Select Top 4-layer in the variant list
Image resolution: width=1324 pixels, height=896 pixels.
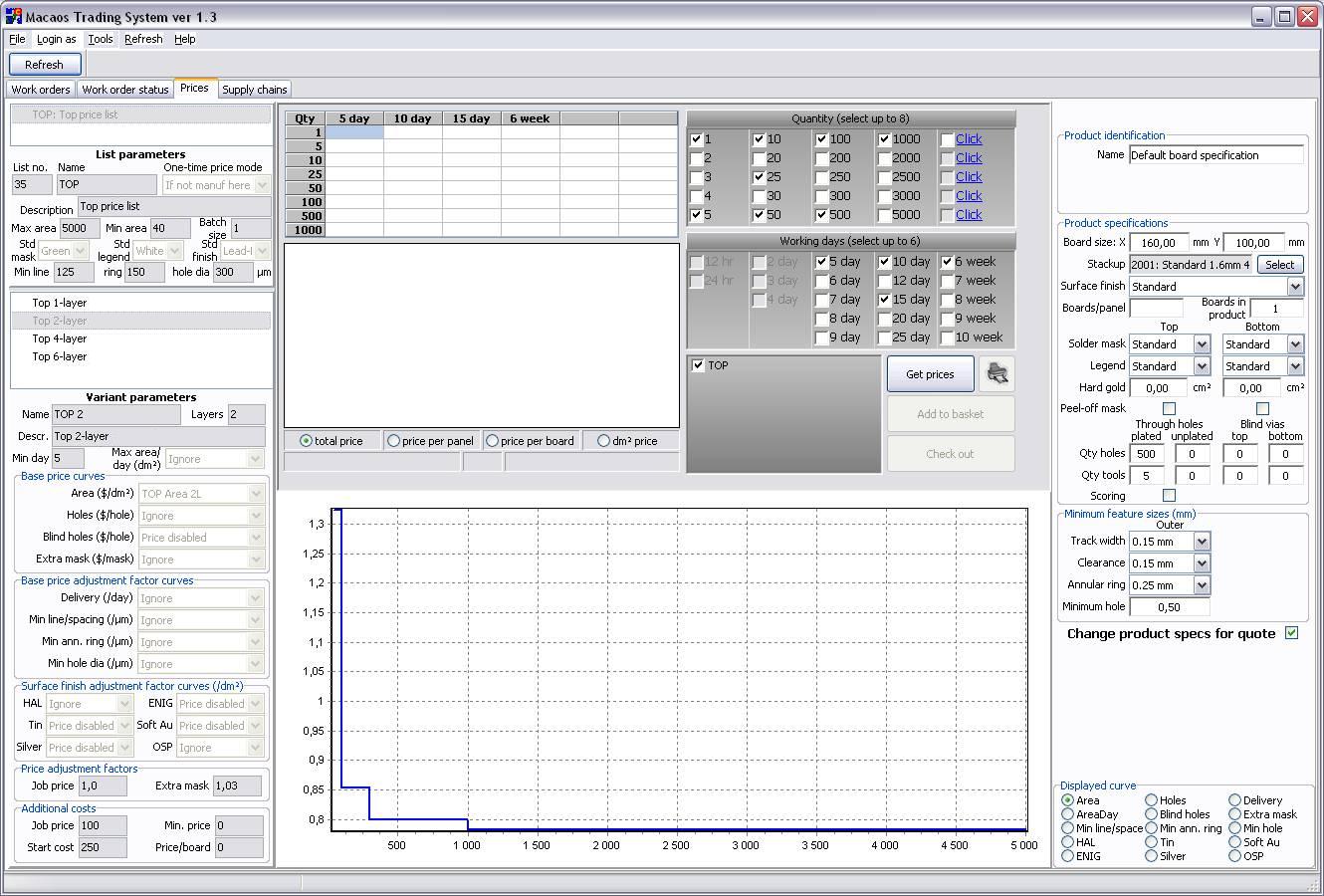59,338
